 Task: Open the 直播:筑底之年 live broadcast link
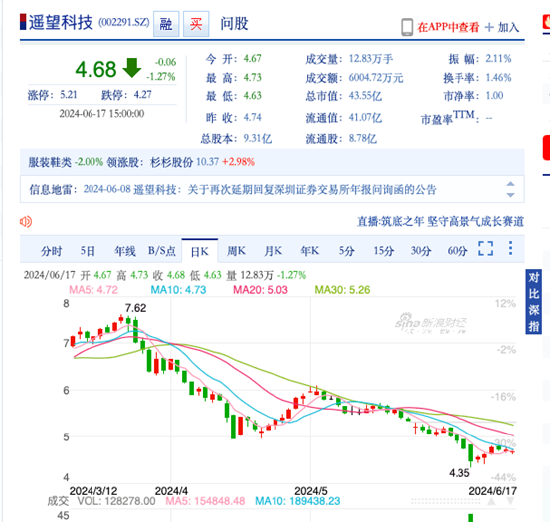click(440, 221)
